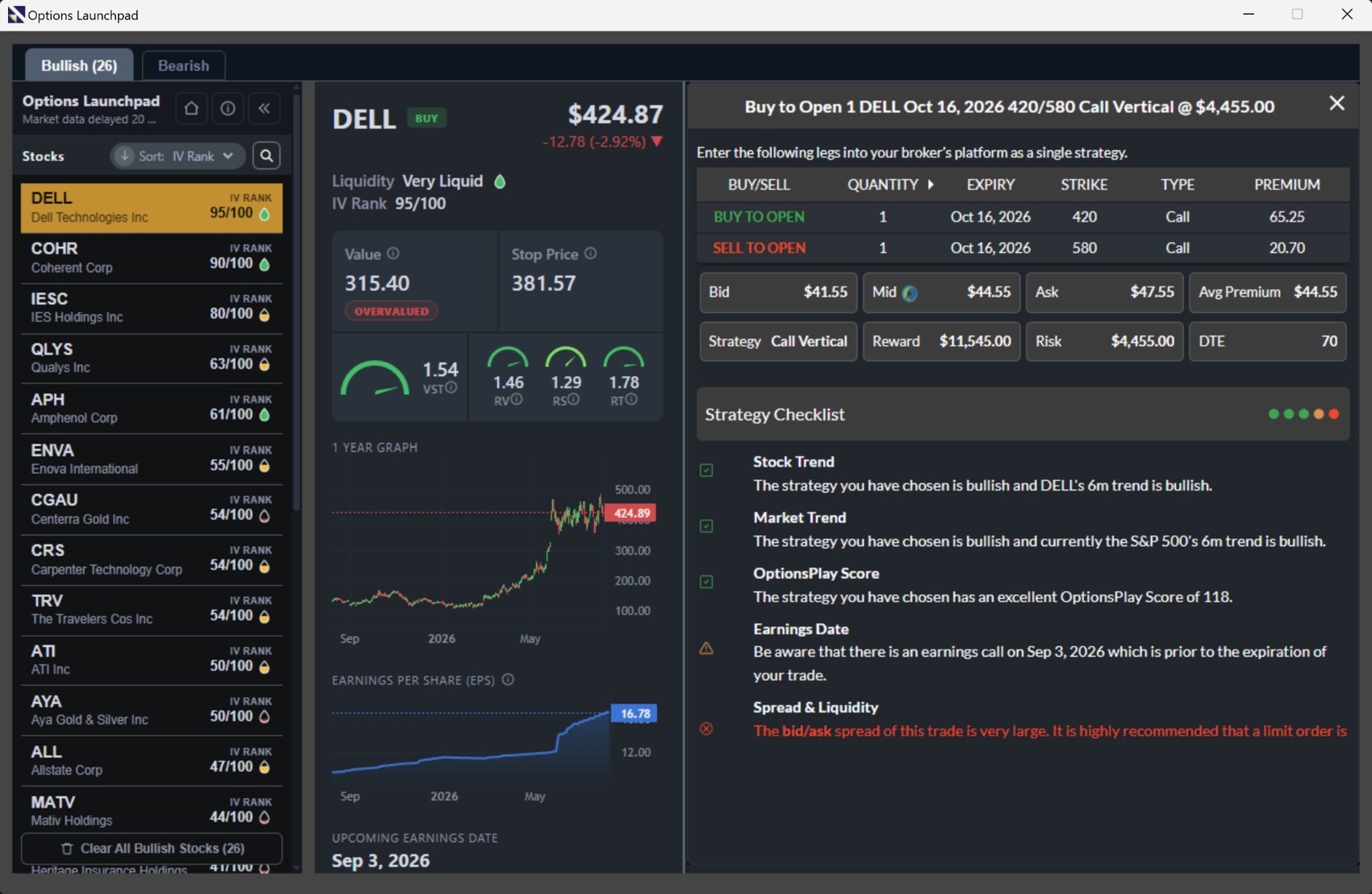Select the CRS Carpenter Technology Corp row
Image resolution: width=1372 pixels, height=894 pixels.
(152, 560)
